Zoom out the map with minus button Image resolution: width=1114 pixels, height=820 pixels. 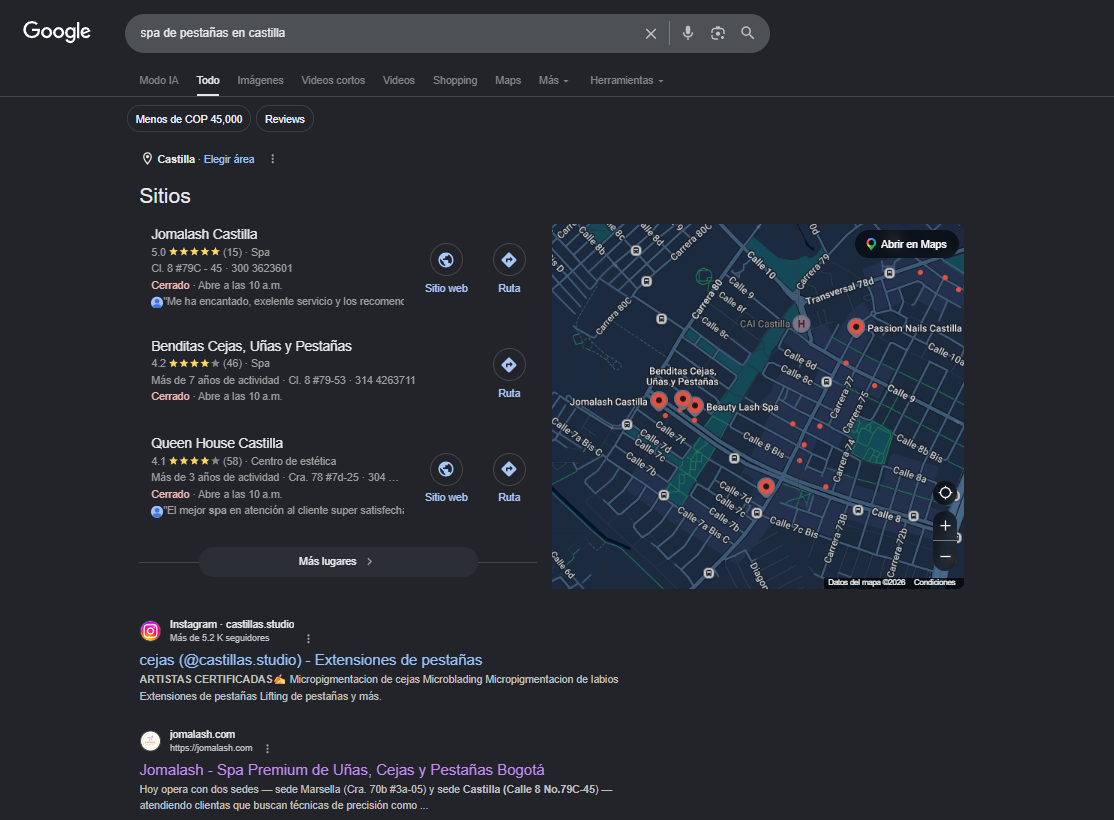tap(945, 556)
